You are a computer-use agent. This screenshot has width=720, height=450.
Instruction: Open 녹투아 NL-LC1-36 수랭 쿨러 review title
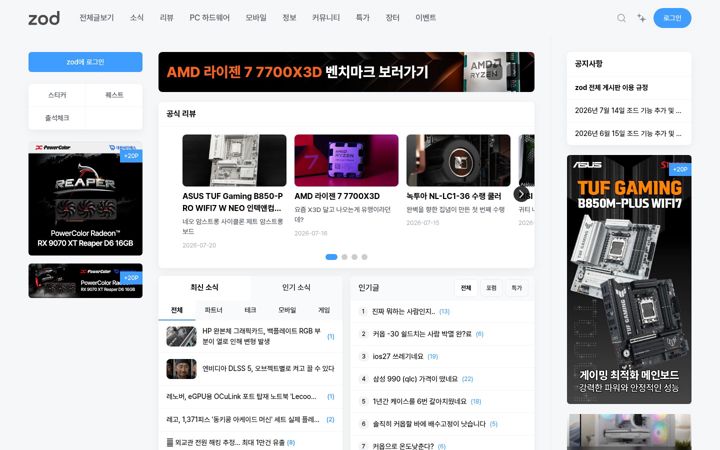[454, 196]
